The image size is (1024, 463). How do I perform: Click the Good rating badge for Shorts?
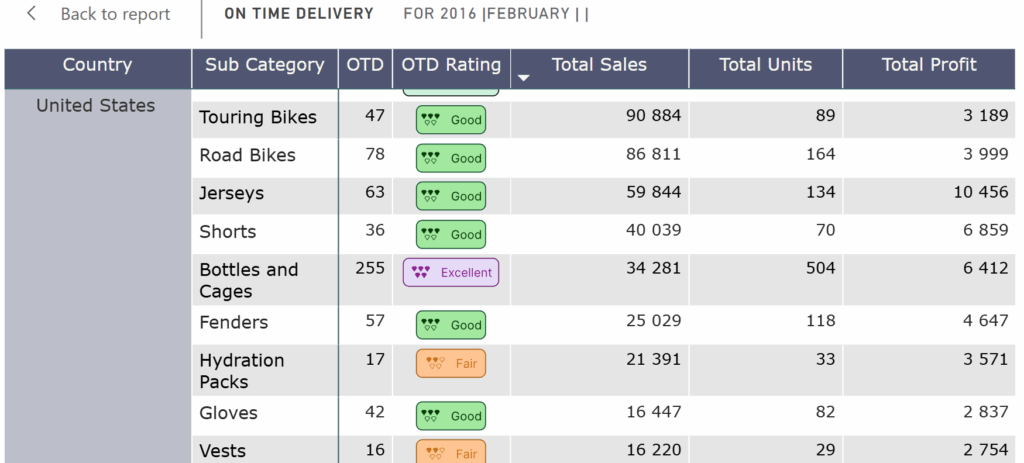tap(451, 234)
